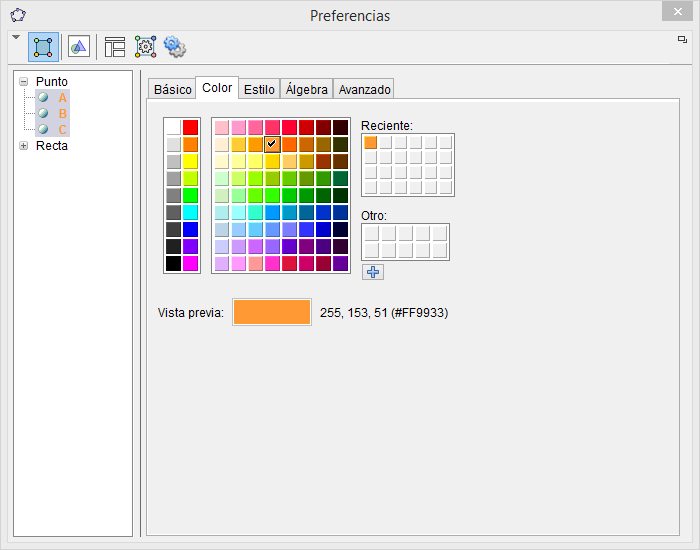This screenshot has height=550, width=700.
Task: Open the Advanced gears preferences icon
Action: (x=175, y=47)
